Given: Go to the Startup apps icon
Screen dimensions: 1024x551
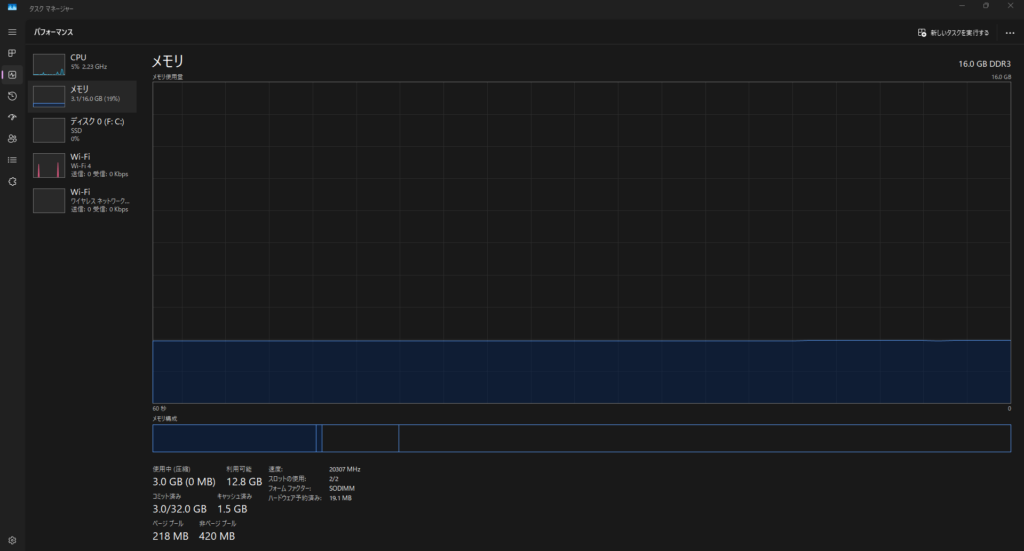Looking at the screenshot, I should [x=12, y=117].
